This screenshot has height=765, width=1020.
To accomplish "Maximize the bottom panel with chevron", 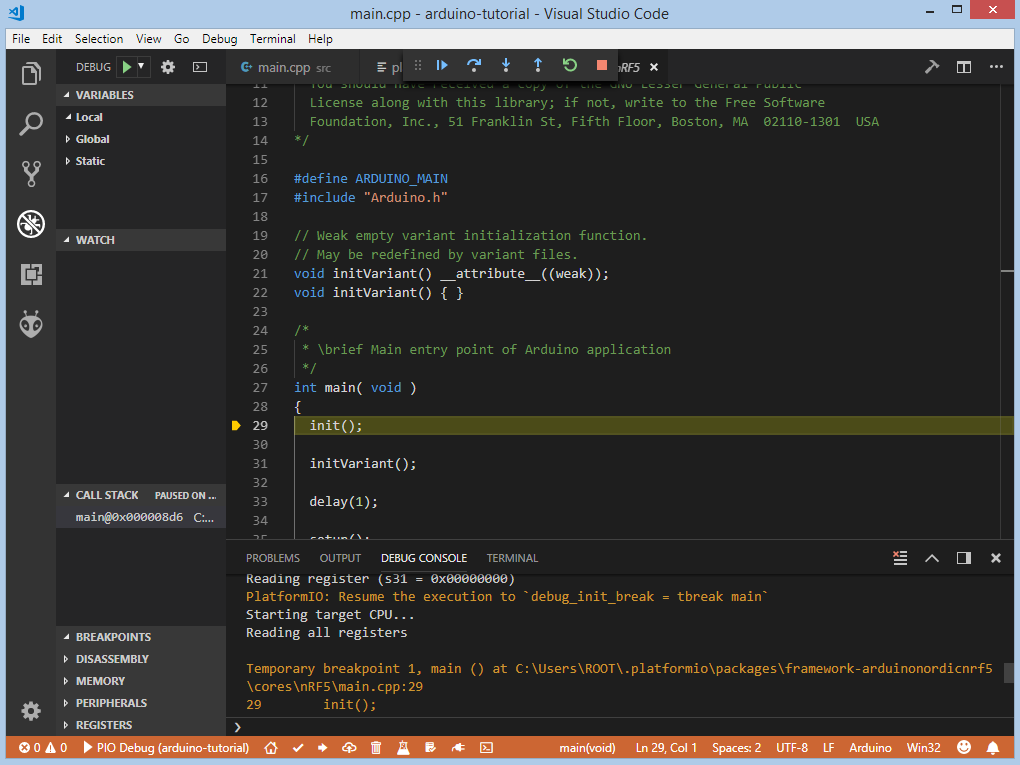I will tap(932, 558).
